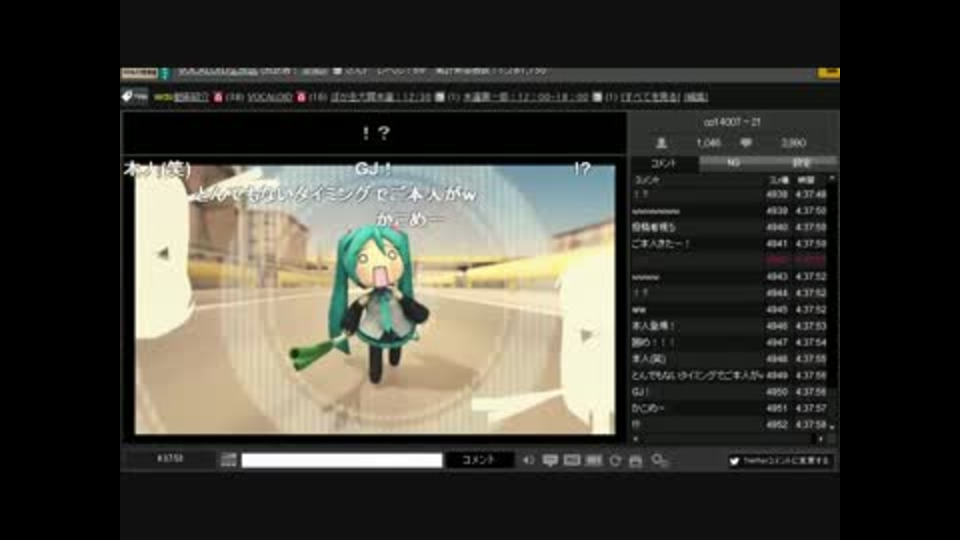960x540 pixels.
Task: Select the highlighted red comment row 4942
Action: pos(729,260)
